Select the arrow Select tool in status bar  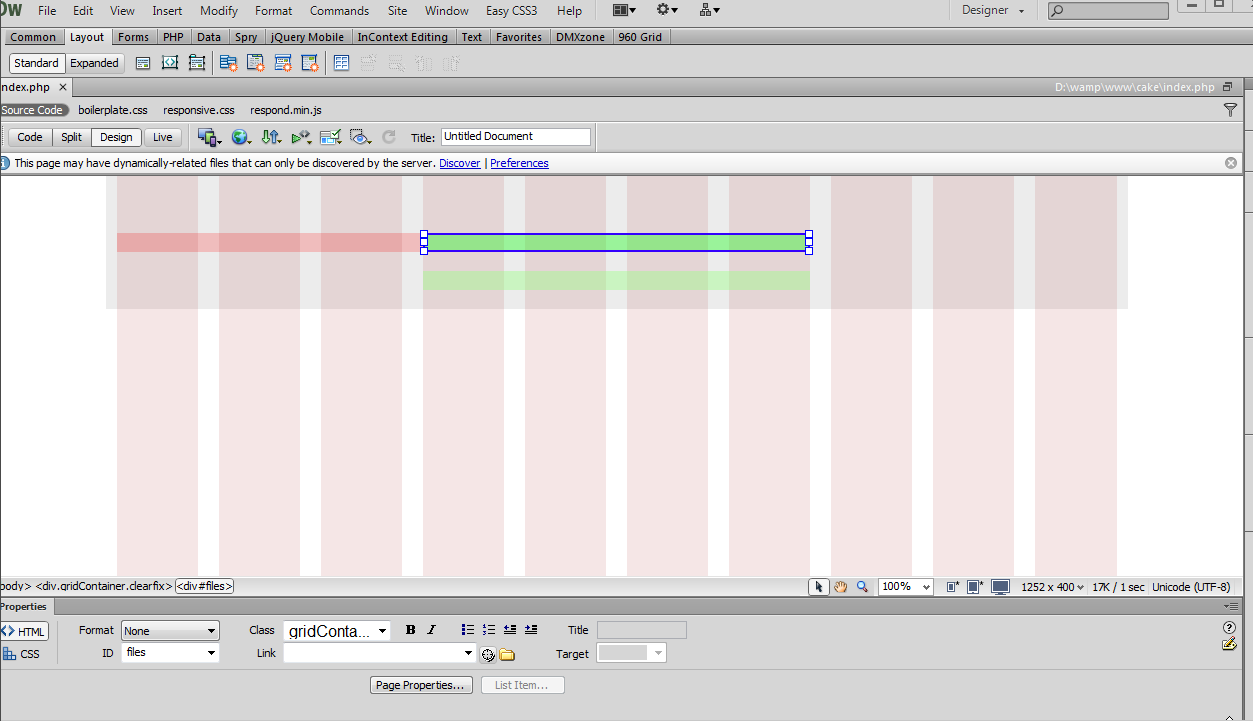point(819,587)
